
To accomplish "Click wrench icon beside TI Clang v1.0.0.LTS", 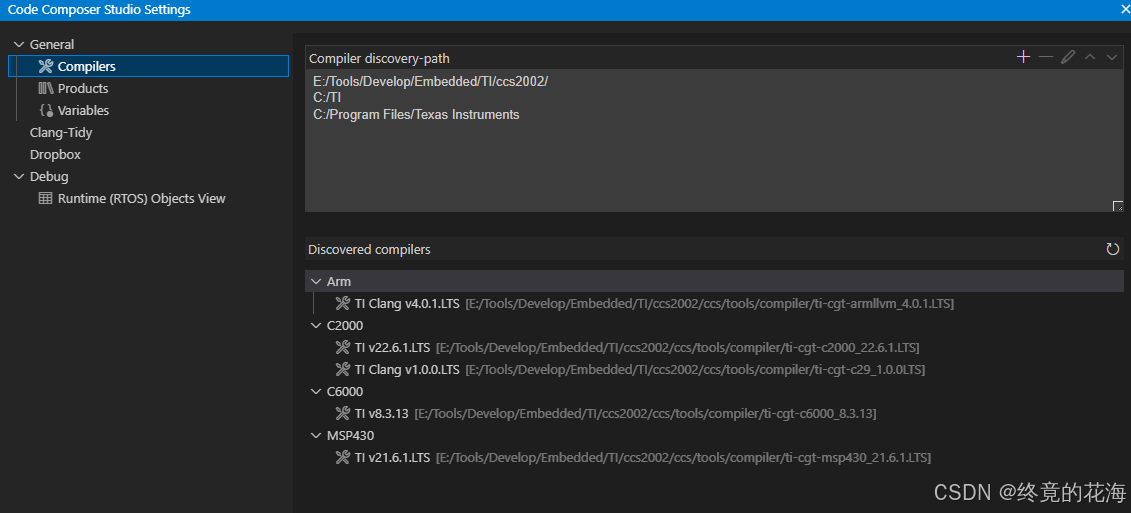I will (343, 369).
